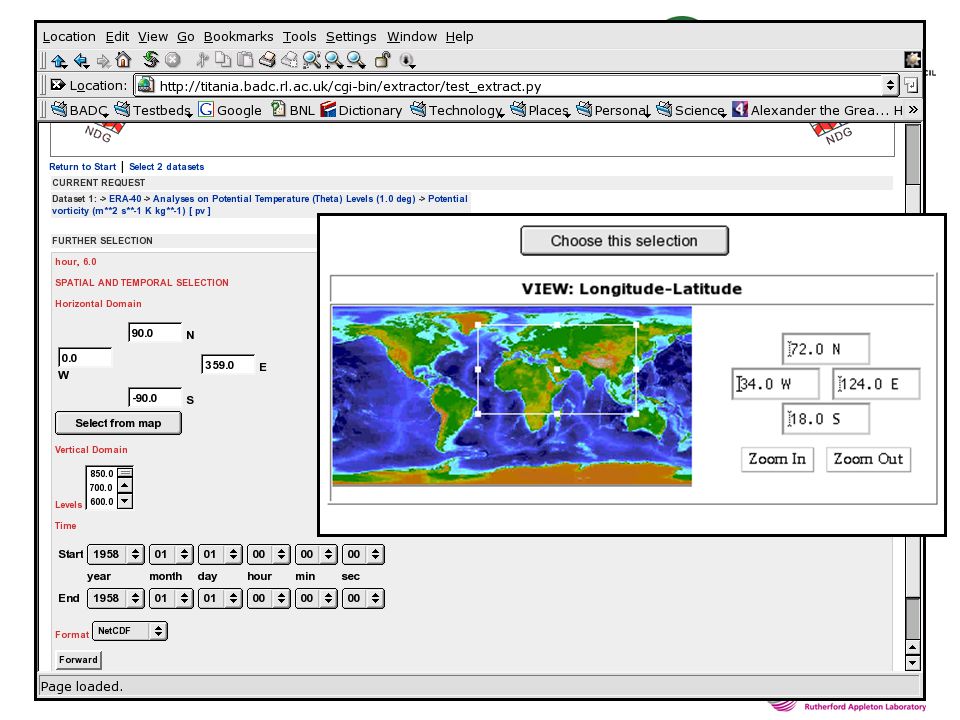Click the page scrollbar up arrow
Image resolution: width=960 pixels, height=720 pixels.
click(x=913, y=647)
